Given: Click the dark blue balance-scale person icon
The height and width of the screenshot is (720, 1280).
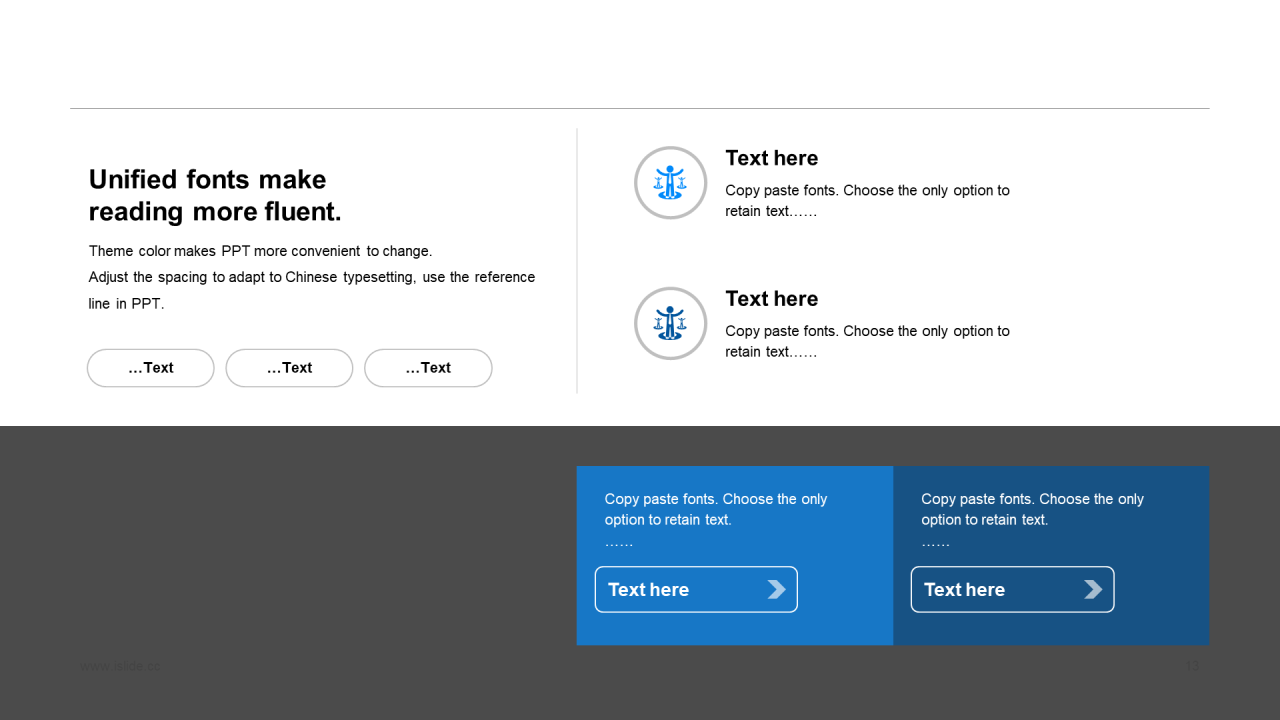Looking at the screenshot, I should tap(670, 323).
